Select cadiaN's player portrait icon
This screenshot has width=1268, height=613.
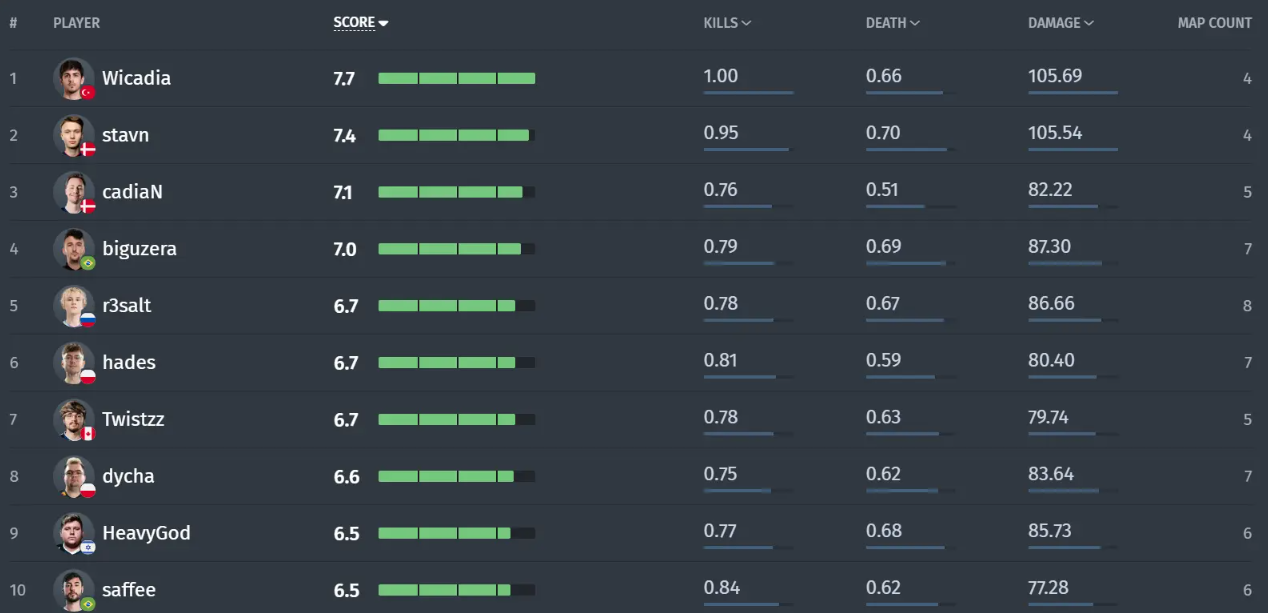tap(74, 192)
